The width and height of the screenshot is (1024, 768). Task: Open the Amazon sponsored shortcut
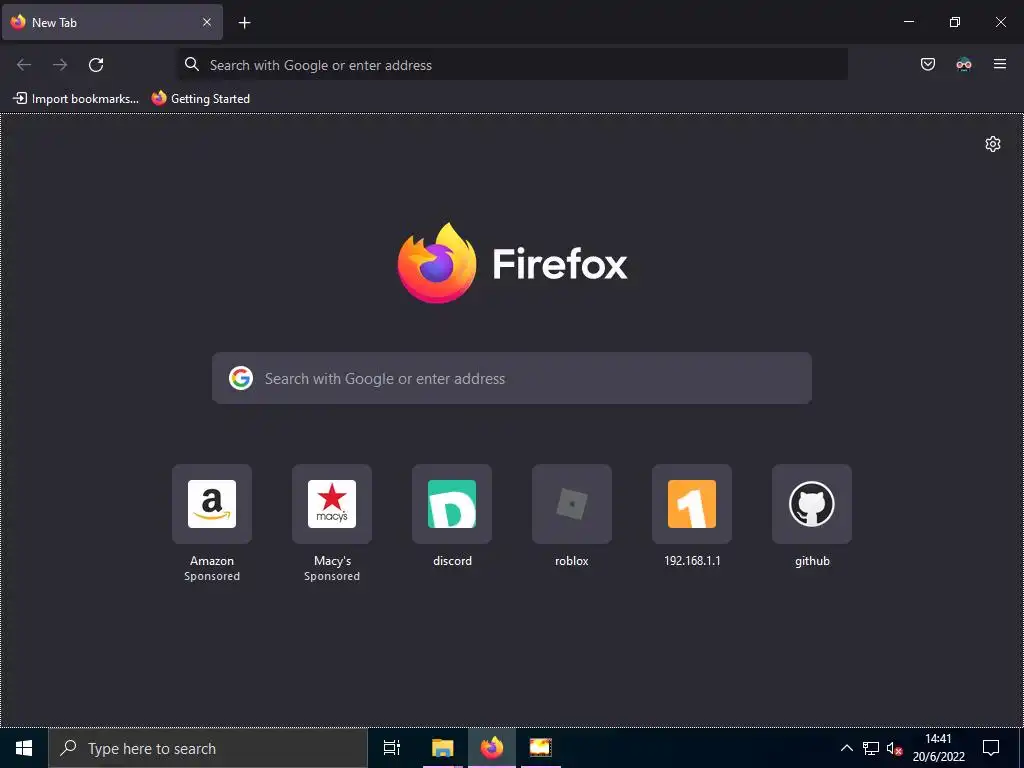tap(212, 504)
